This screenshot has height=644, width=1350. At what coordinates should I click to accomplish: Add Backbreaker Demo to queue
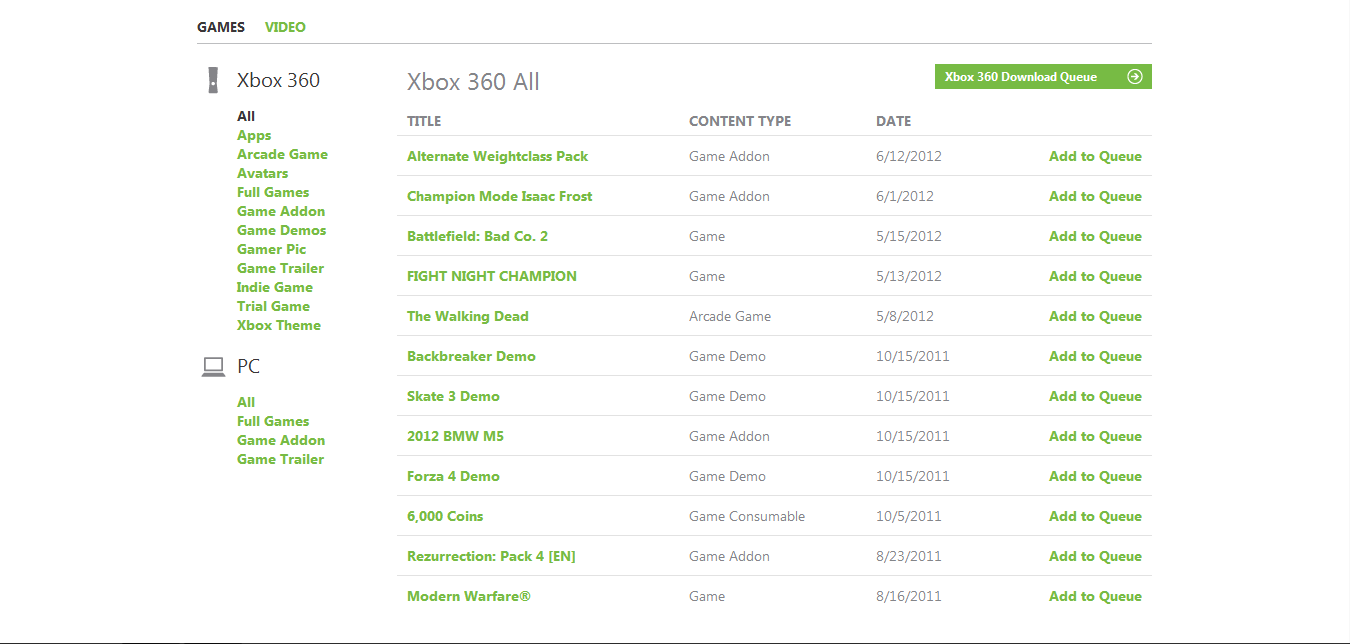click(x=1095, y=356)
